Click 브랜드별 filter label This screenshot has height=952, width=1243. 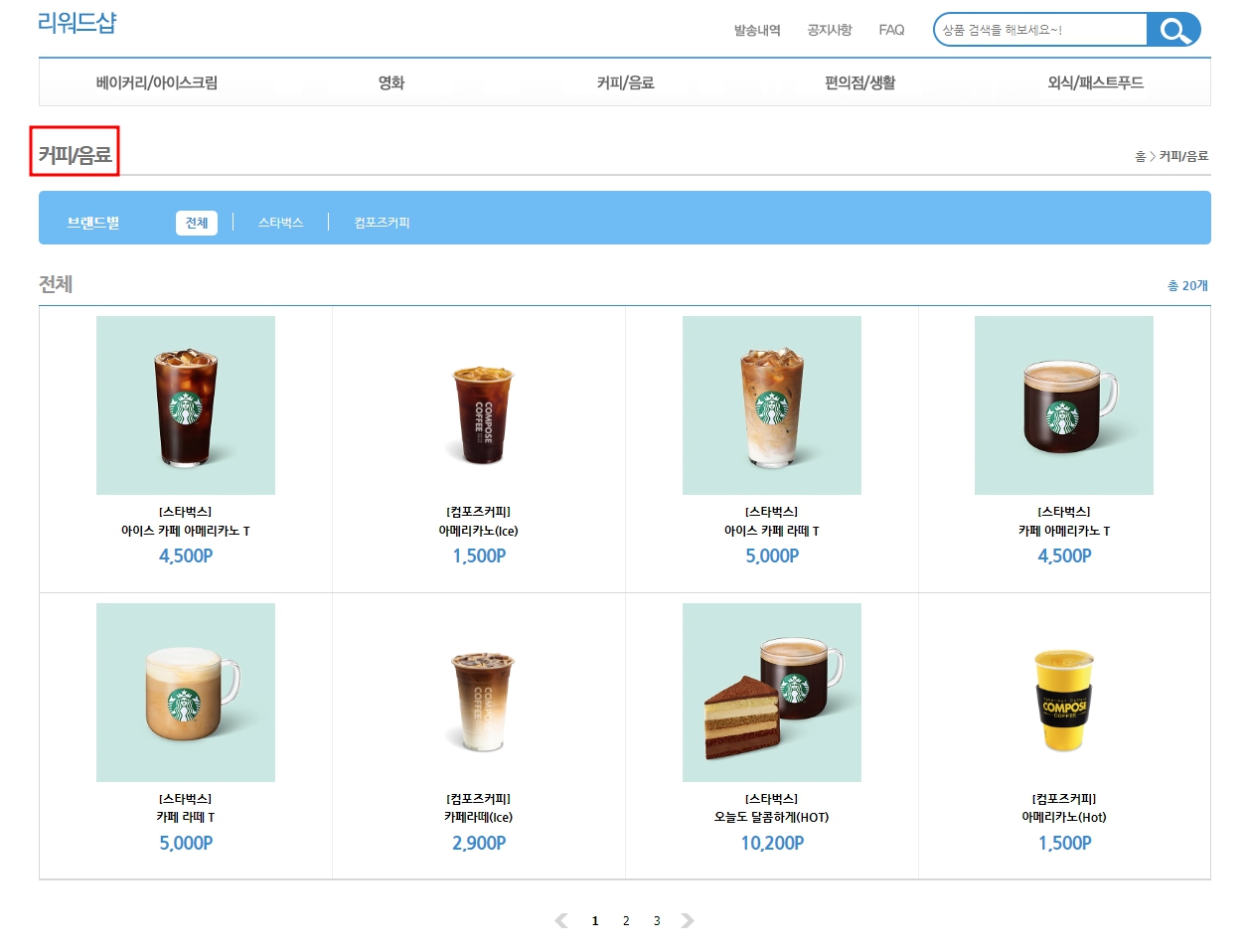click(x=93, y=223)
